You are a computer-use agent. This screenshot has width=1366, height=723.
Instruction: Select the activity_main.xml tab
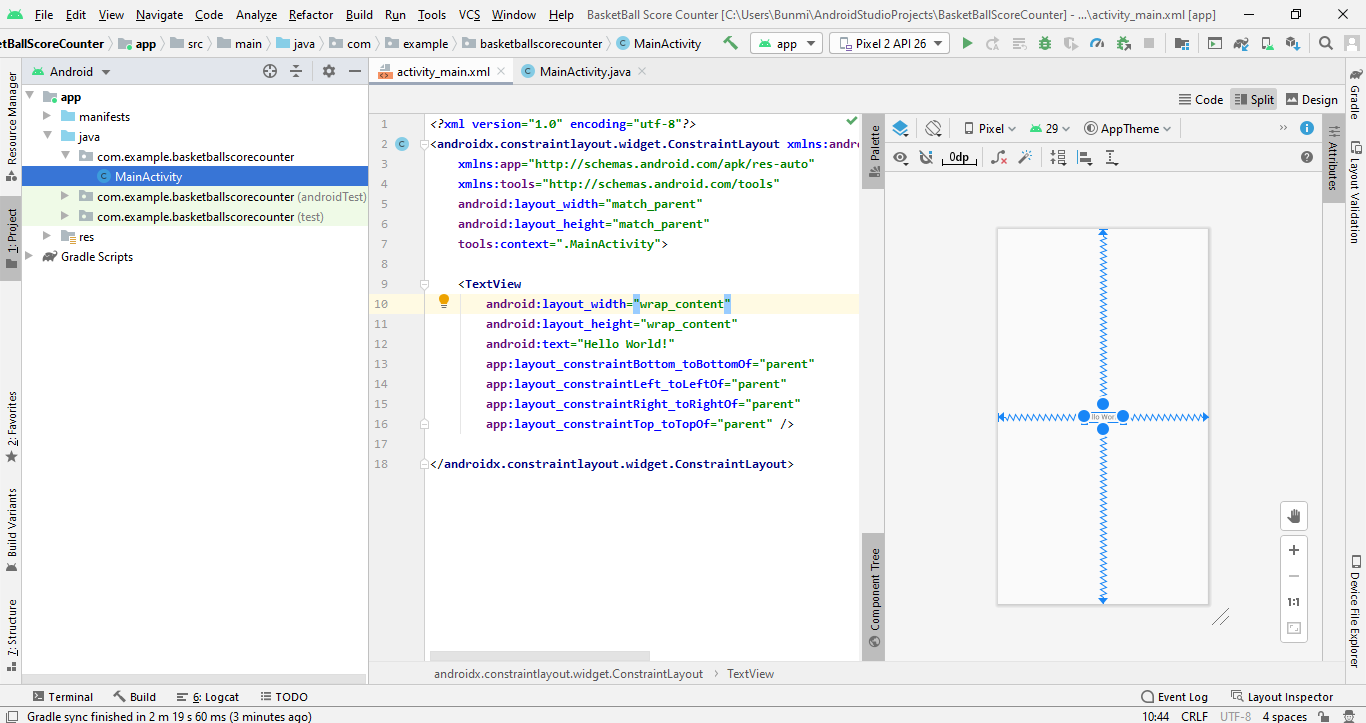click(x=443, y=71)
